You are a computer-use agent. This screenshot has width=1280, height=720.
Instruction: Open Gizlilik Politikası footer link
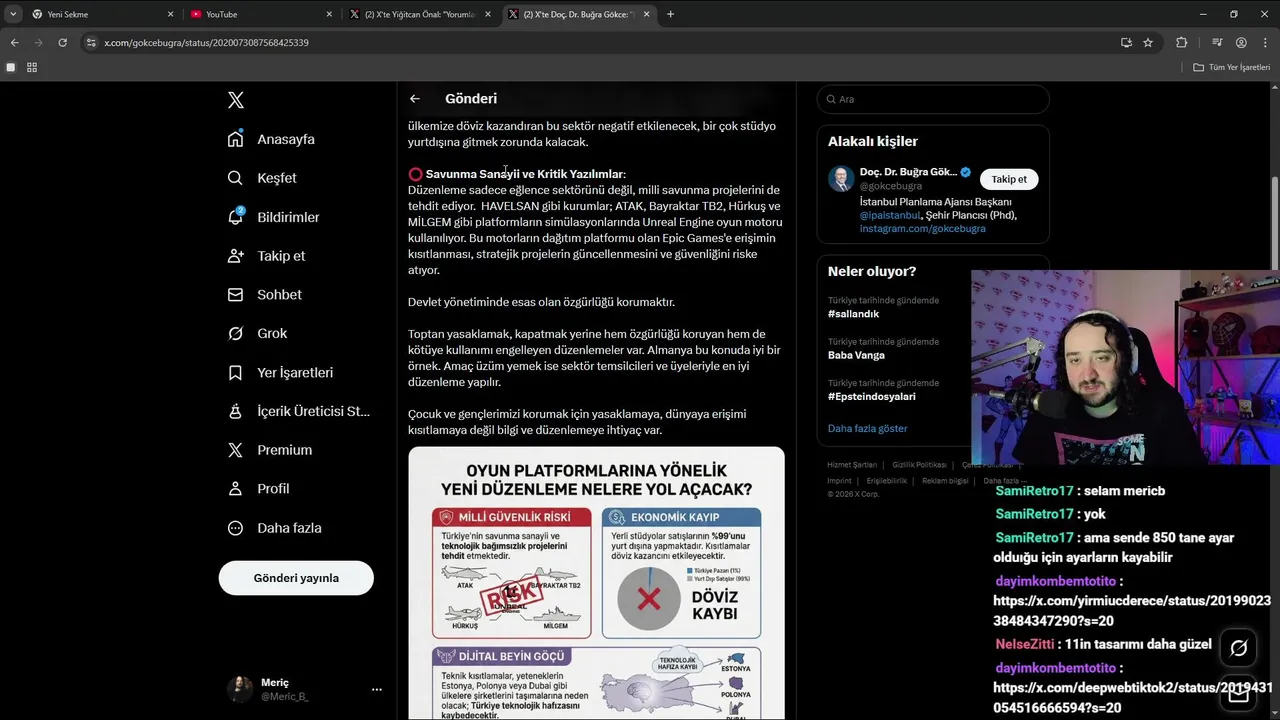coord(919,465)
